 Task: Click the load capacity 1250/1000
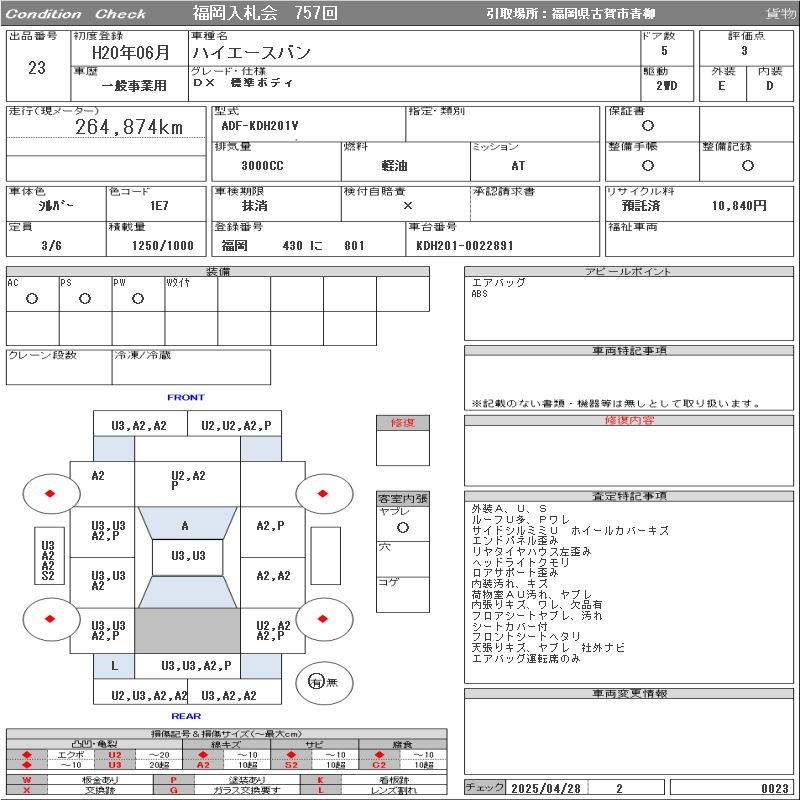point(163,245)
